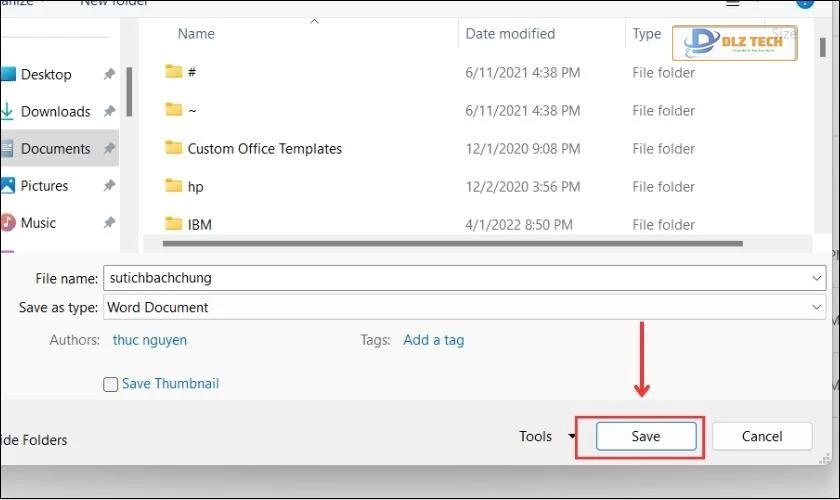Open Downloads via its arrow icon
The width and height of the screenshot is (840, 500).
(8, 111)
